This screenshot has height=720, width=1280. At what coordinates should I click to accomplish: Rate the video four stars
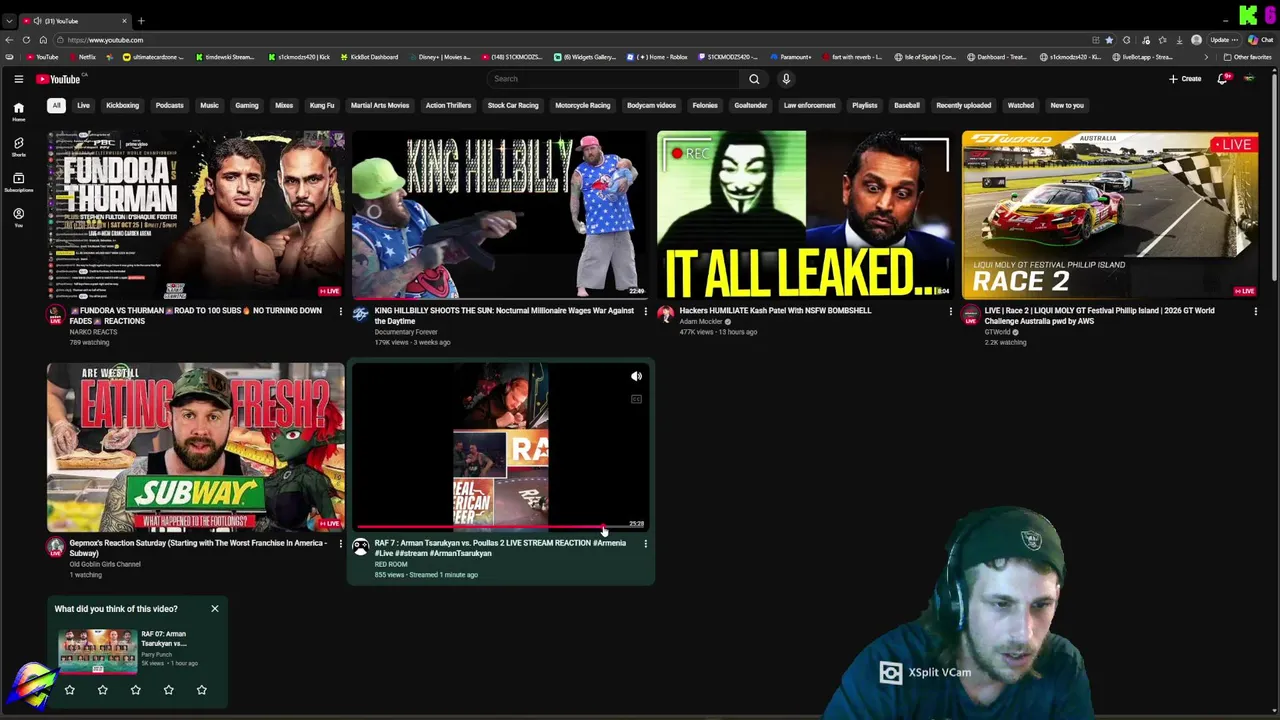point(169,690)
